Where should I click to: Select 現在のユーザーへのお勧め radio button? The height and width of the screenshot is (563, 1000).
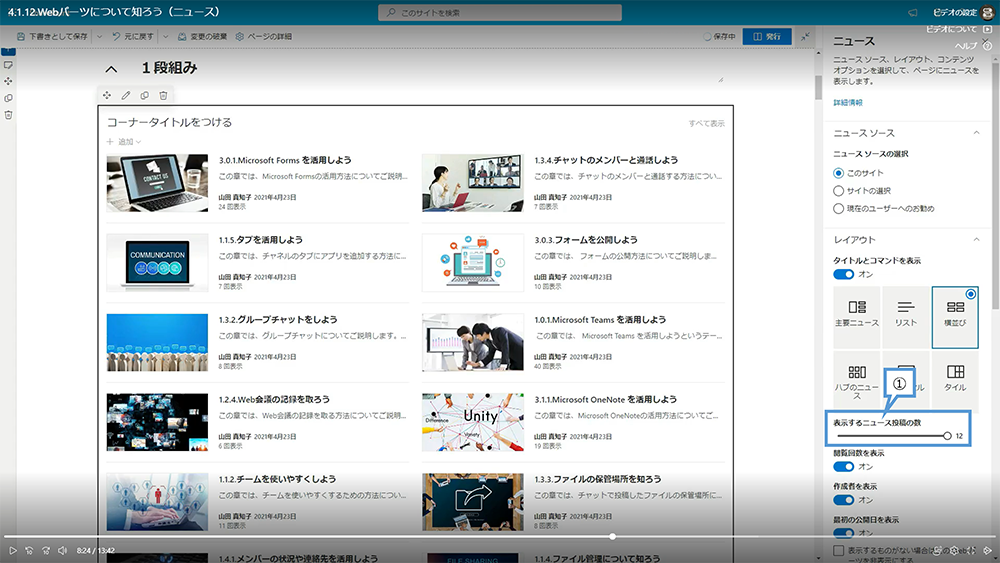pos(839,208)
